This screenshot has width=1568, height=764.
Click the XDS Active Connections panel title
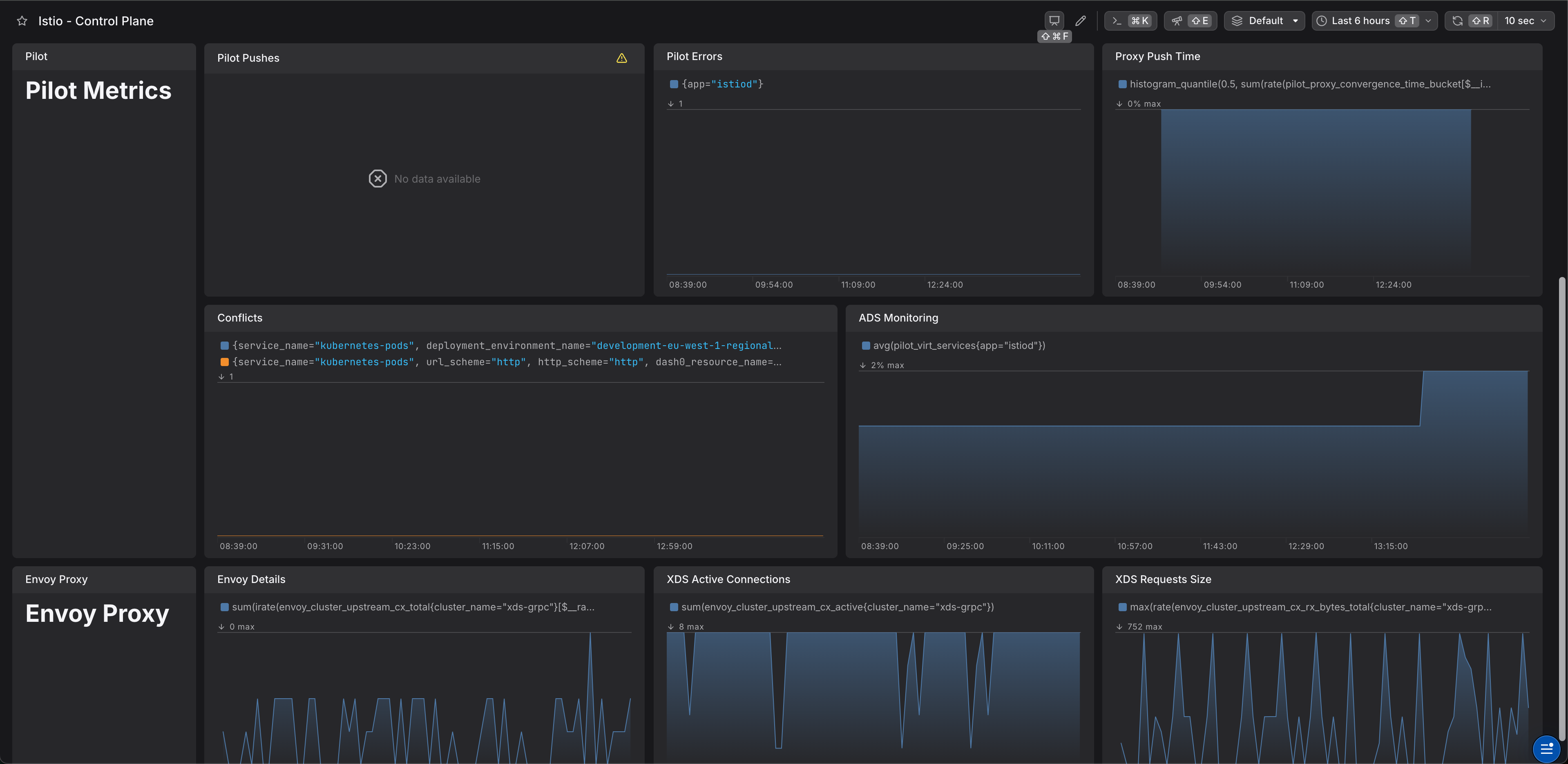tap(728, 580)
